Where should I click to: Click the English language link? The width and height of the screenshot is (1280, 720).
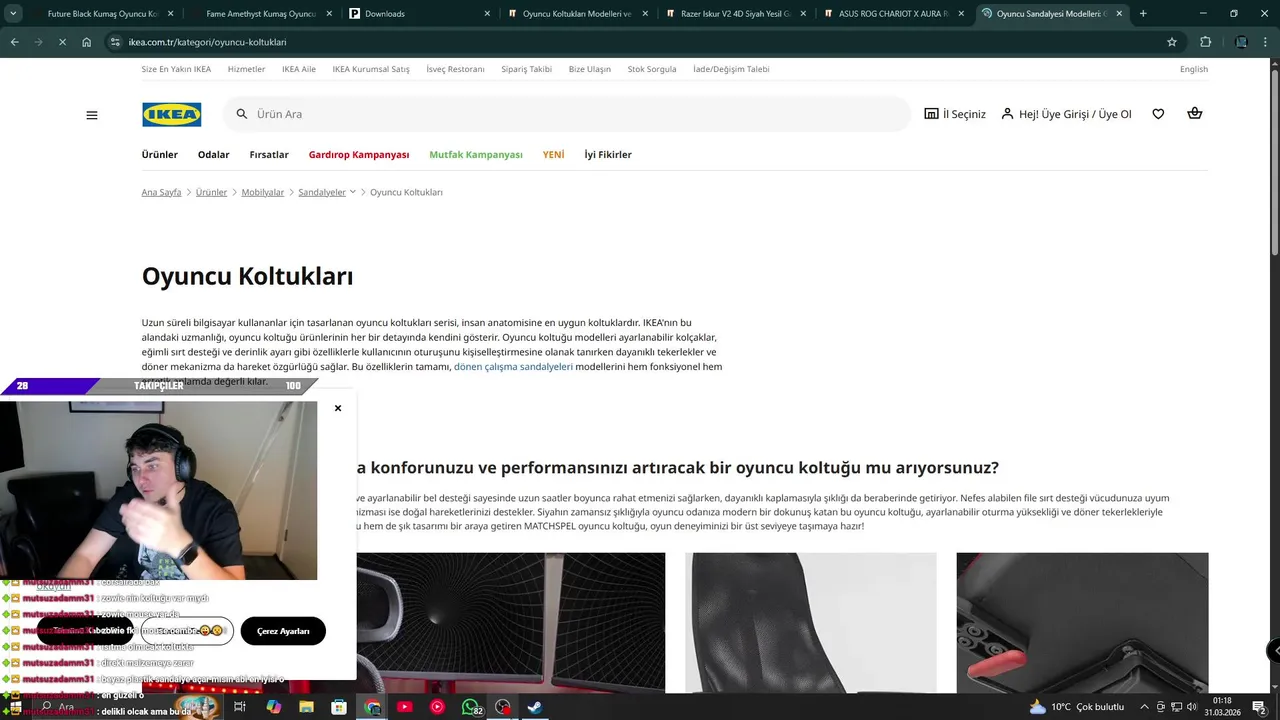[x=1194, y=69]
